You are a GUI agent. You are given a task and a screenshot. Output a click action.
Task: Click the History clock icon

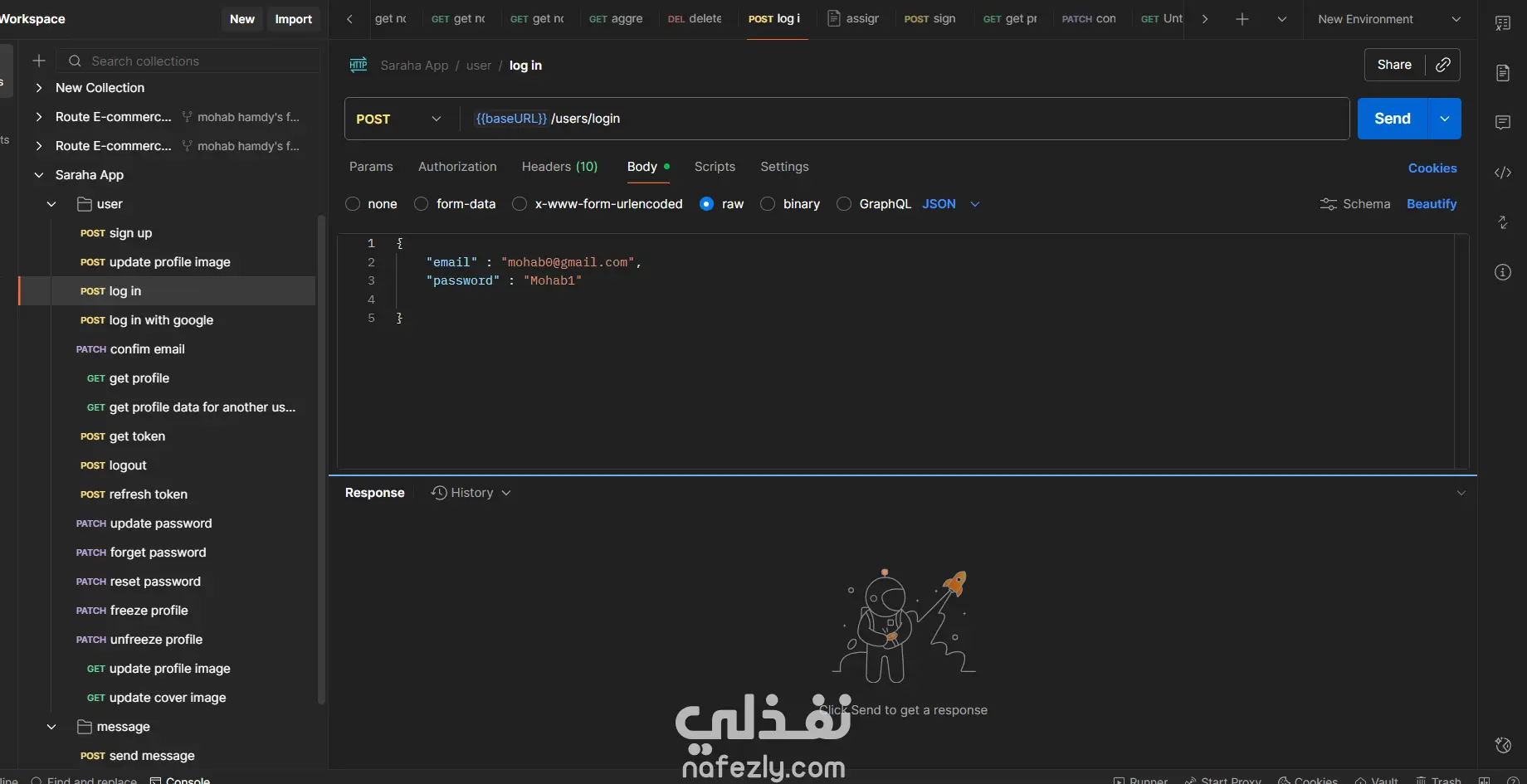coord(439,493)
